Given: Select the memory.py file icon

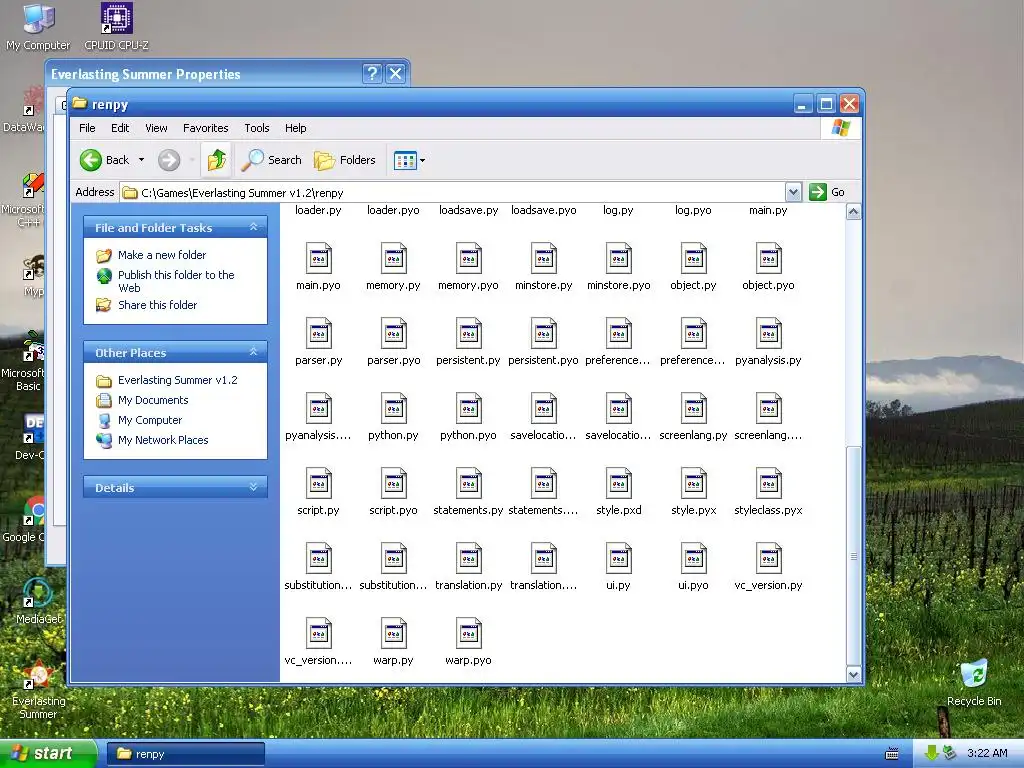Looking at the screenshot, I should [x=394, y=258].
